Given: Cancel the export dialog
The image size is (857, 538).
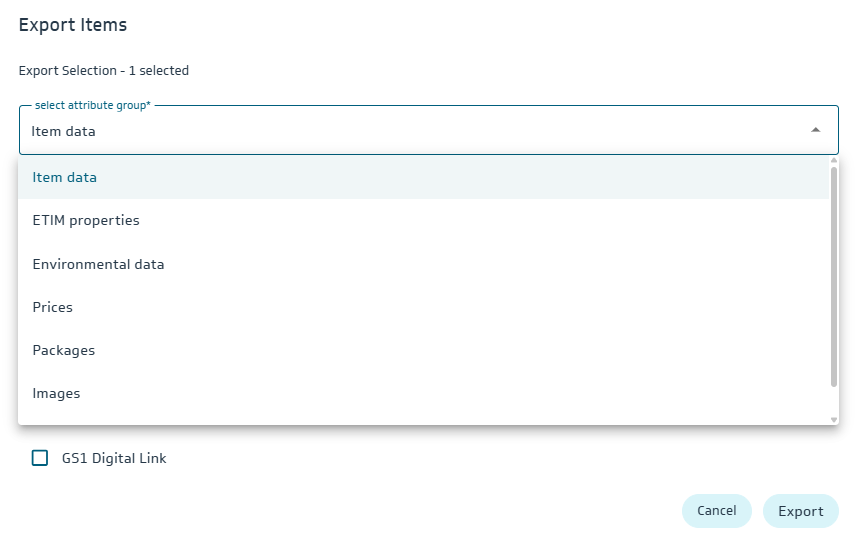Looking at the screenshot, I should coord(716,511).
